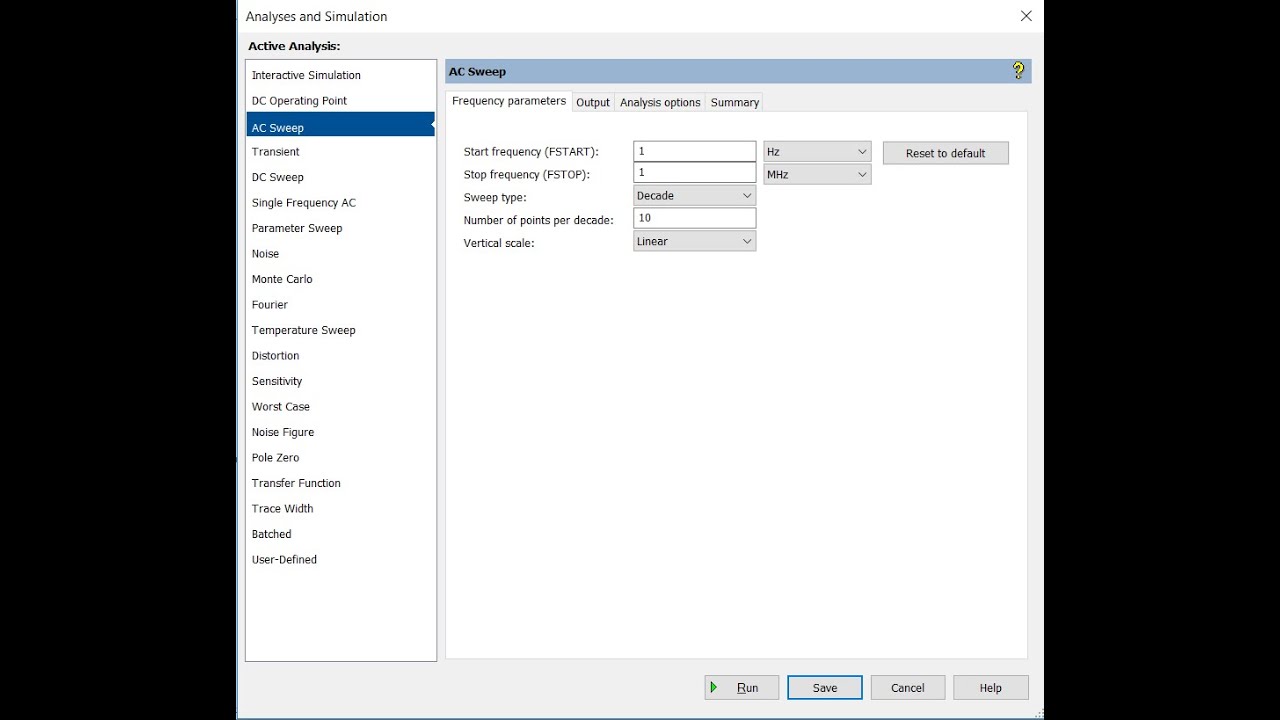Viewport: 1280px width, 720px height.
Task: Select Parameter Sweep analysis
Action: tap(341, 228)
